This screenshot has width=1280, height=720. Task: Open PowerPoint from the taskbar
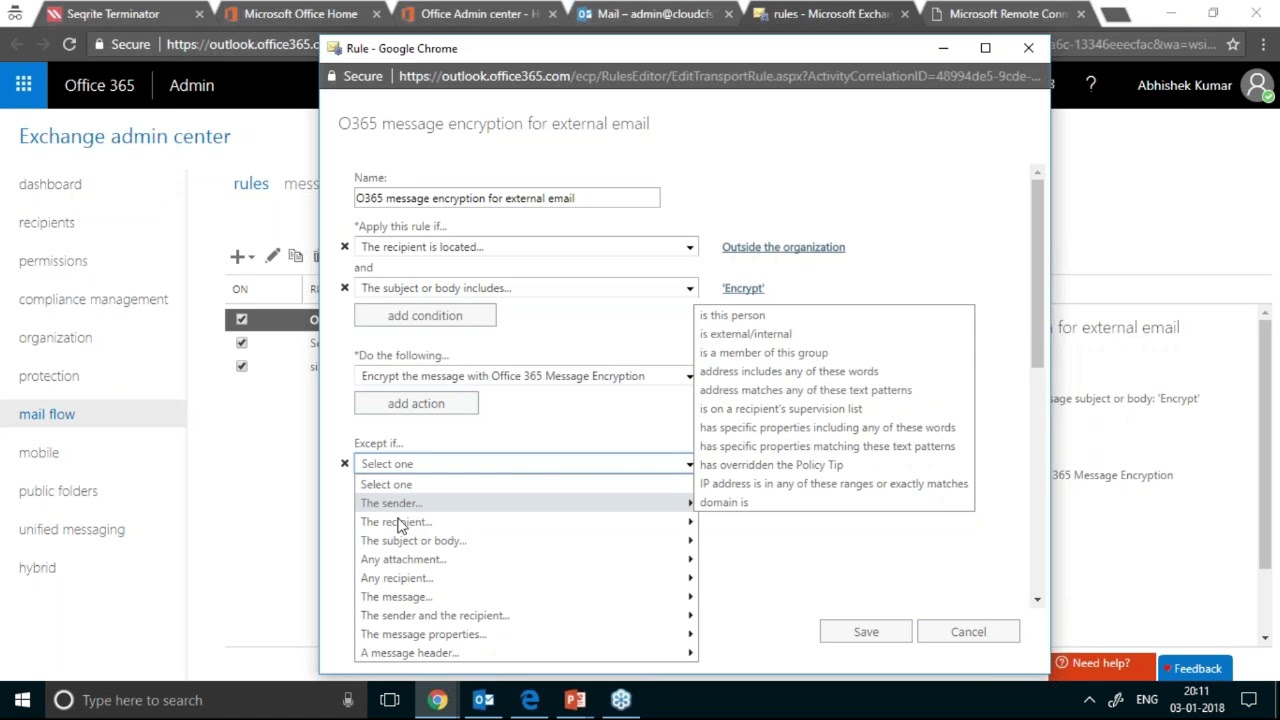click(575, 700)
